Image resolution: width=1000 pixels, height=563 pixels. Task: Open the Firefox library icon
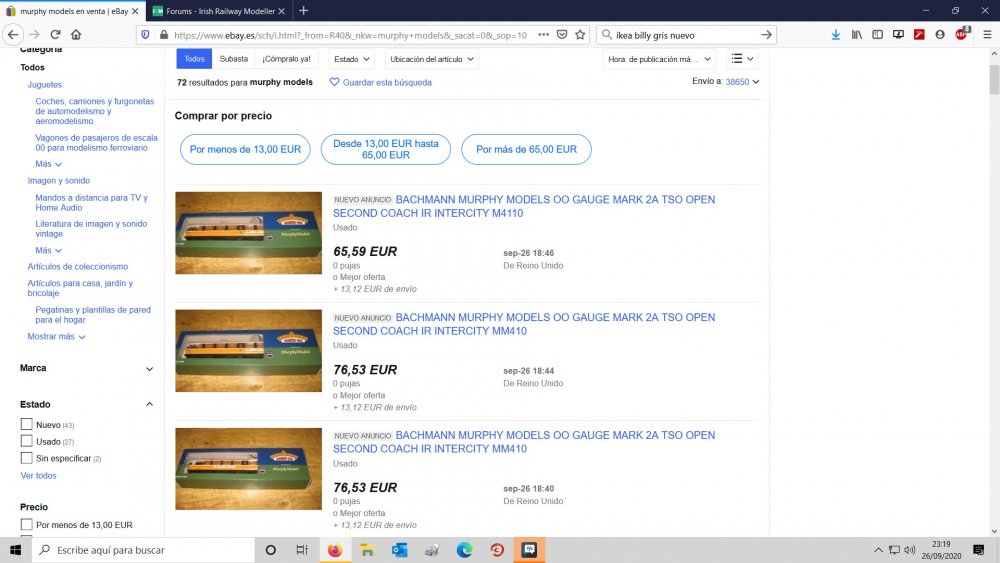857,34
